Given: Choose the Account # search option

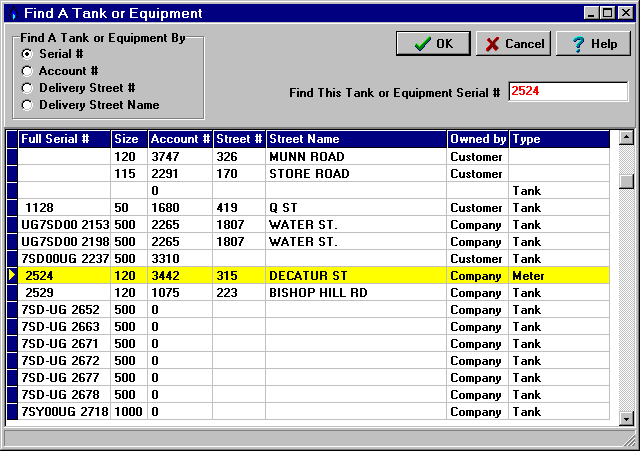Looking at the screenshot, I should (27, 71).
